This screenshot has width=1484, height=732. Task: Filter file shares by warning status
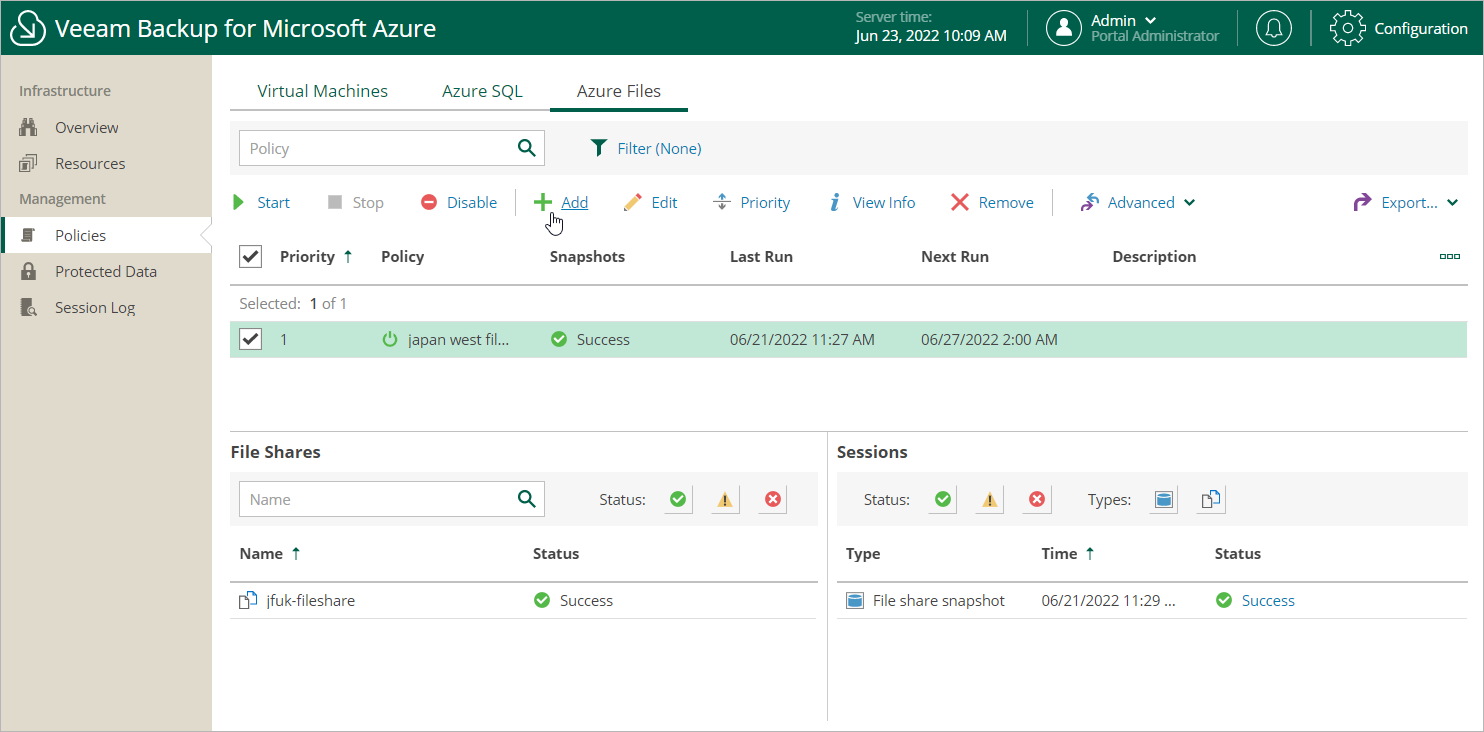tap(725, 499)
